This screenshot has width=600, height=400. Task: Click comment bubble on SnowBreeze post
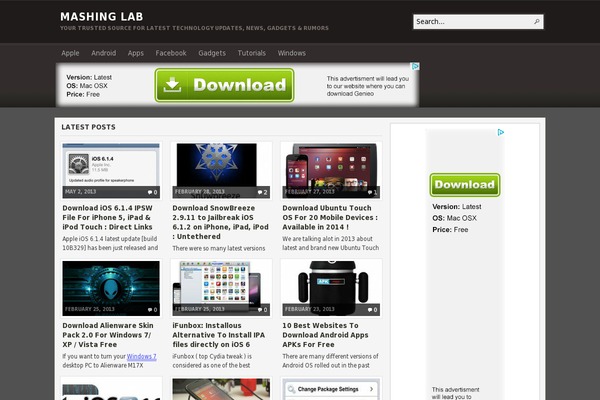(x=262, y=192)
